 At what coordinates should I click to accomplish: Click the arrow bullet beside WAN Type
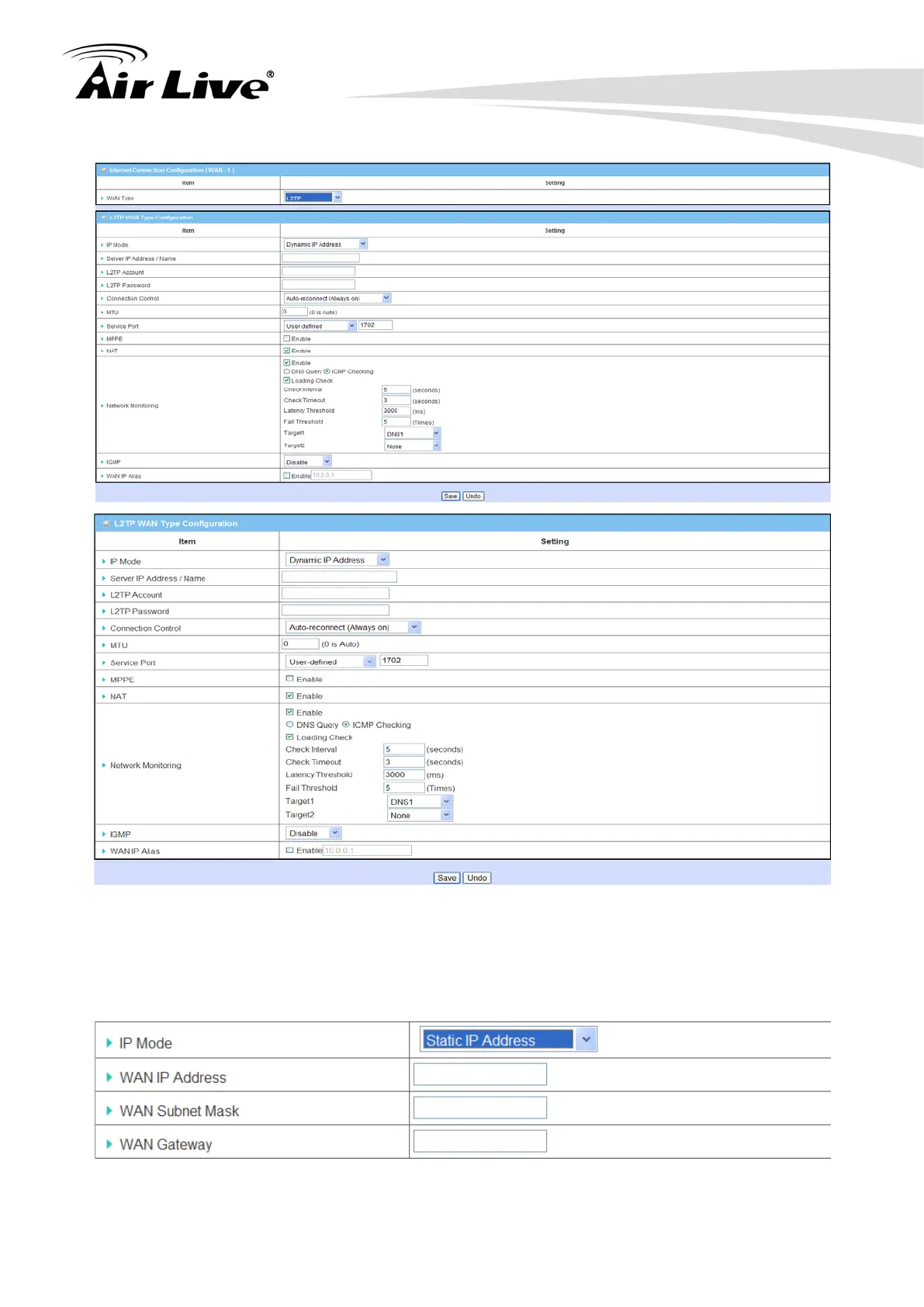(102, 198)
